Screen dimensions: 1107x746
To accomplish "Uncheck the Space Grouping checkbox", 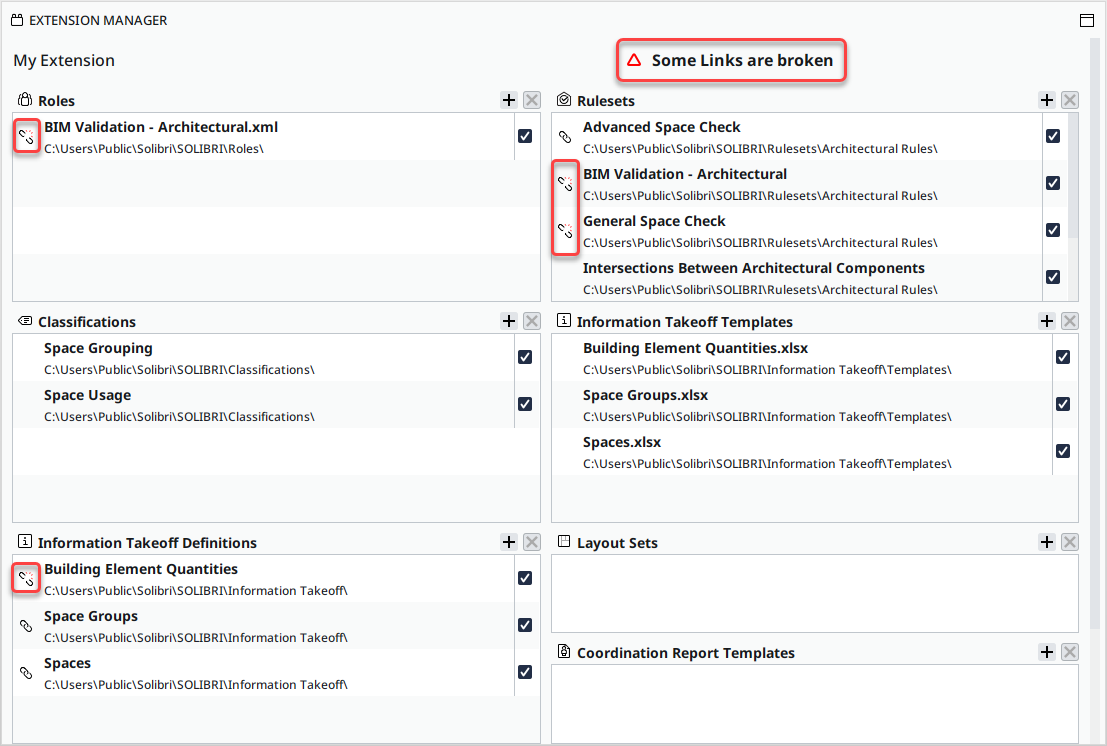I will (x=525, y=357).
